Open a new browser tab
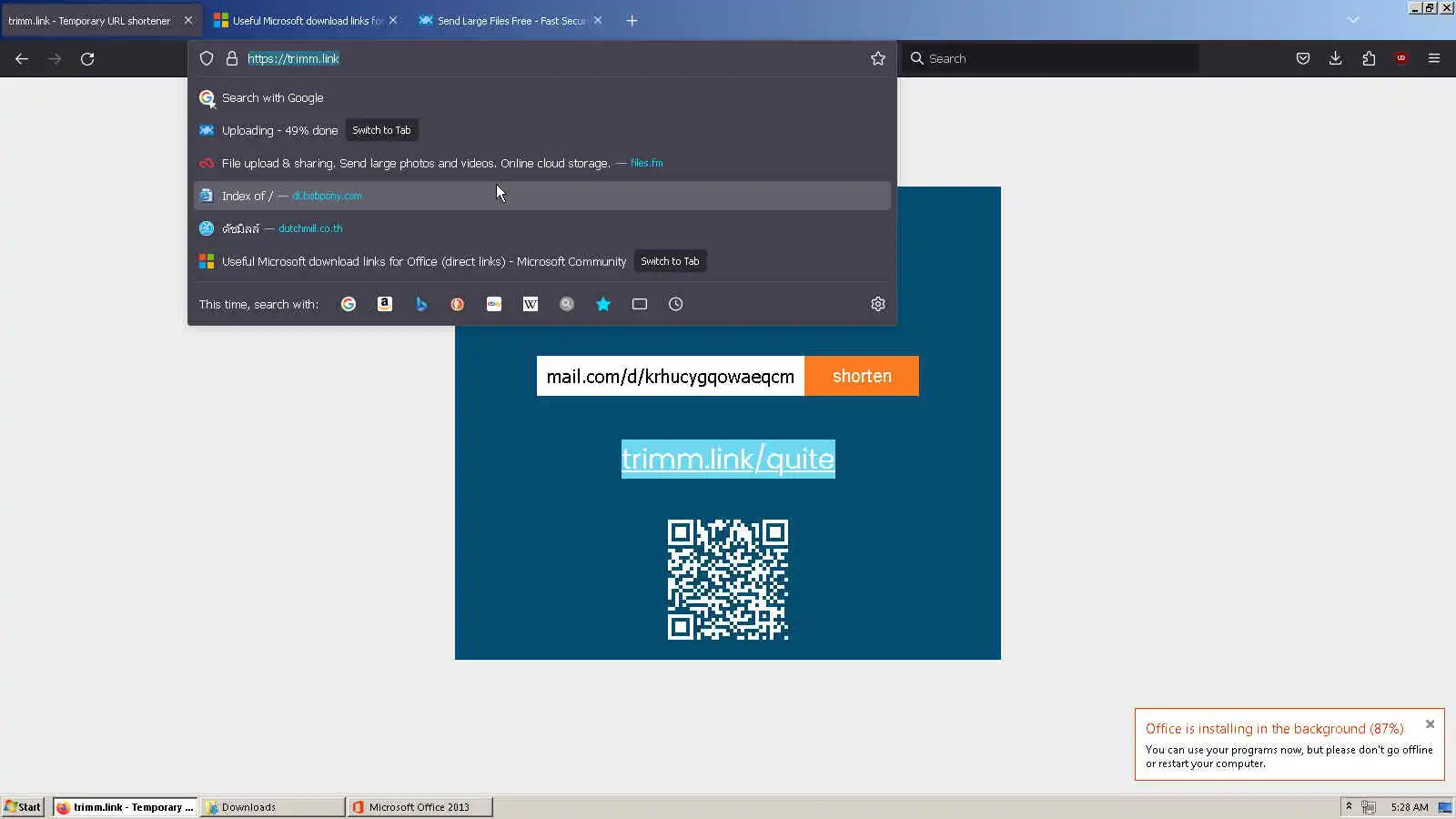 coord(632,20)
